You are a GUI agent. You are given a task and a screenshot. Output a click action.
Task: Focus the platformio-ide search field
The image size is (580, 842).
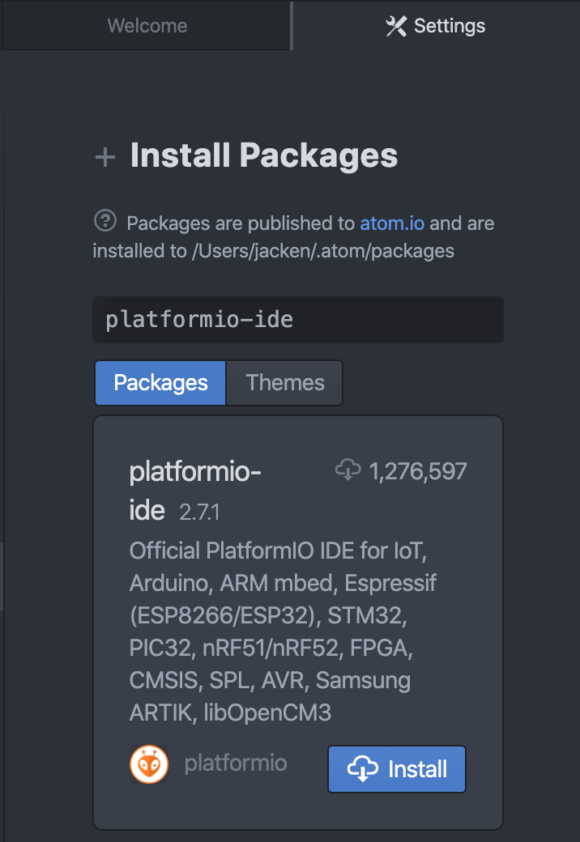click(298, 320)
